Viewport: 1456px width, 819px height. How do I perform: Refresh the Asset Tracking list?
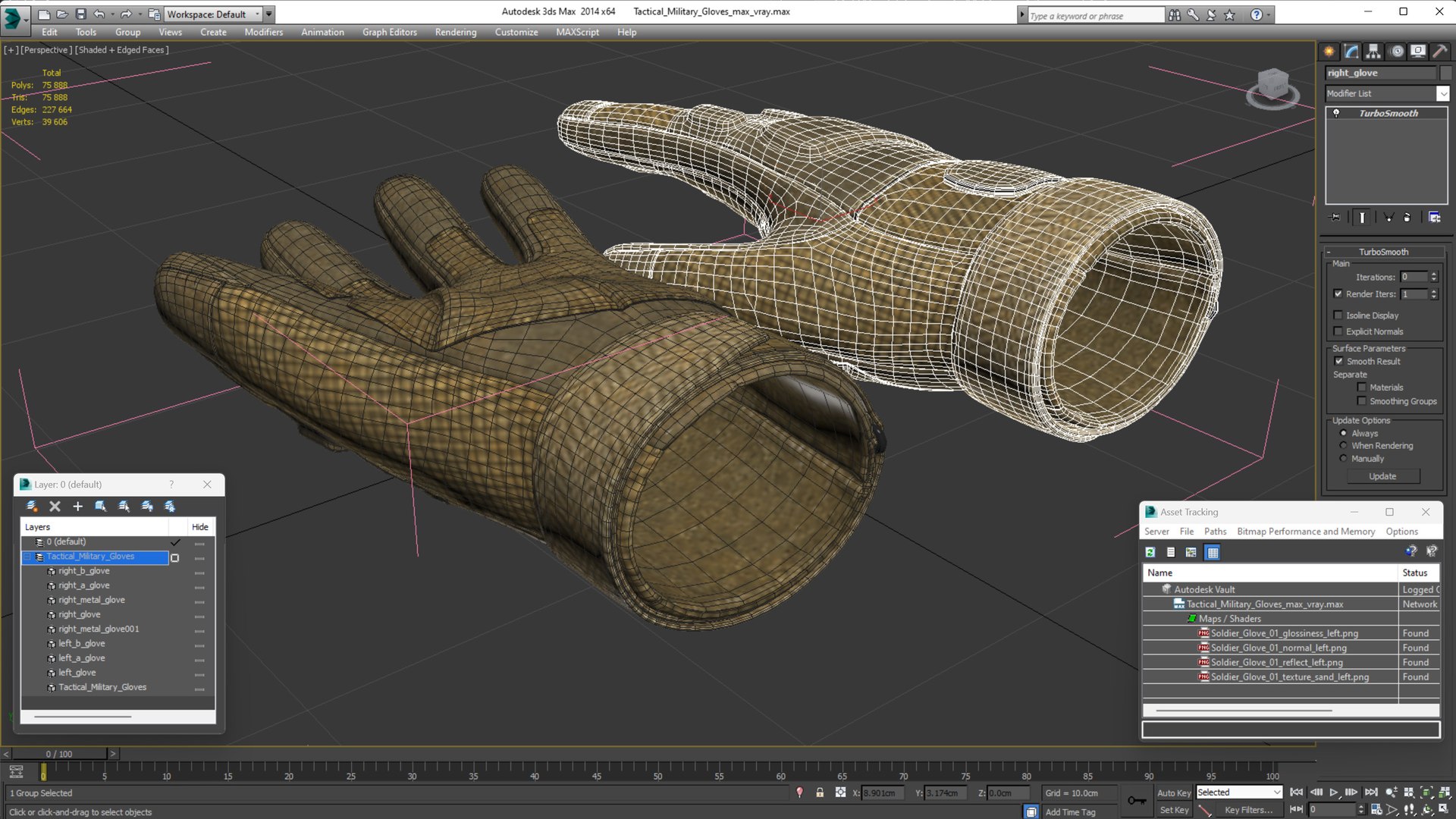(1150, 552)
